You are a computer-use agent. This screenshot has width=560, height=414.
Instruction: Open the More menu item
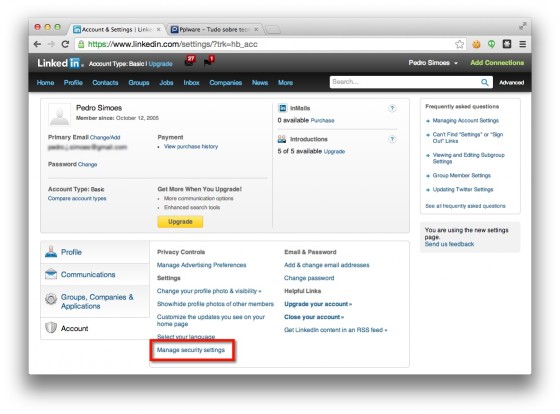(285, 83)
